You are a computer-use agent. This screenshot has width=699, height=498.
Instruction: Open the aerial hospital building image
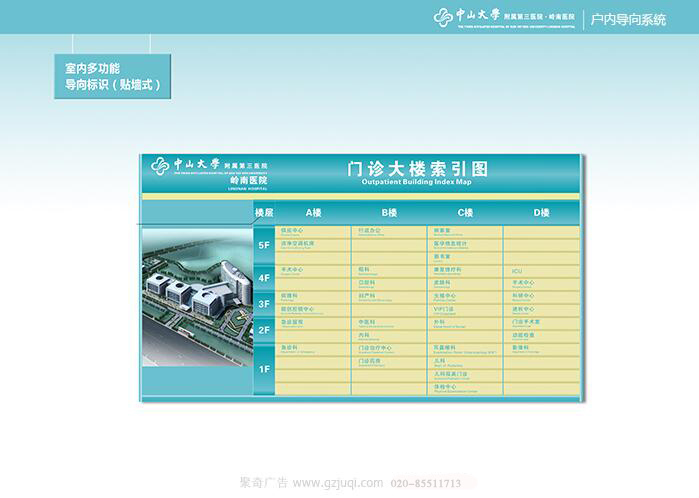click(x=196, y=283)
